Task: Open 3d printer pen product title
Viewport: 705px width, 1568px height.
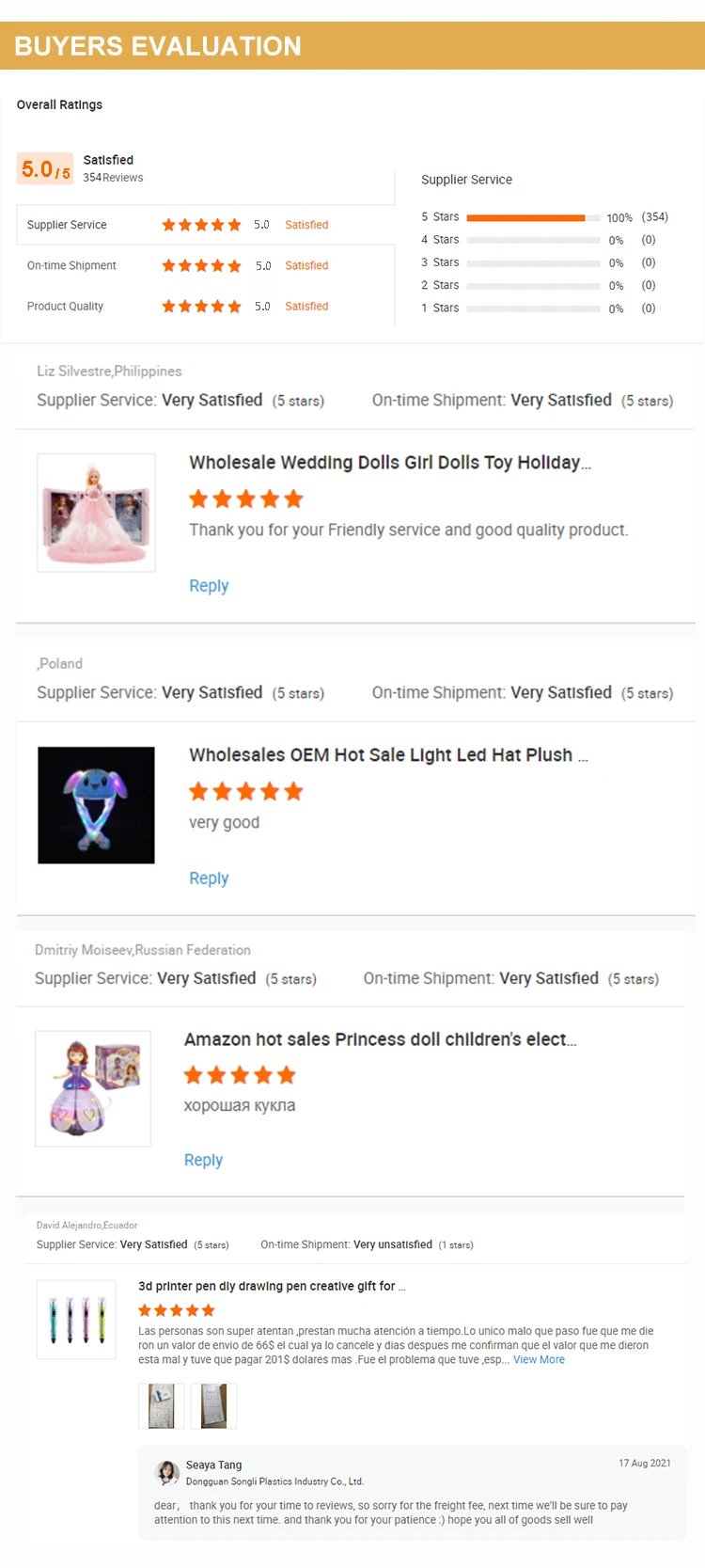Action: 272,1287
